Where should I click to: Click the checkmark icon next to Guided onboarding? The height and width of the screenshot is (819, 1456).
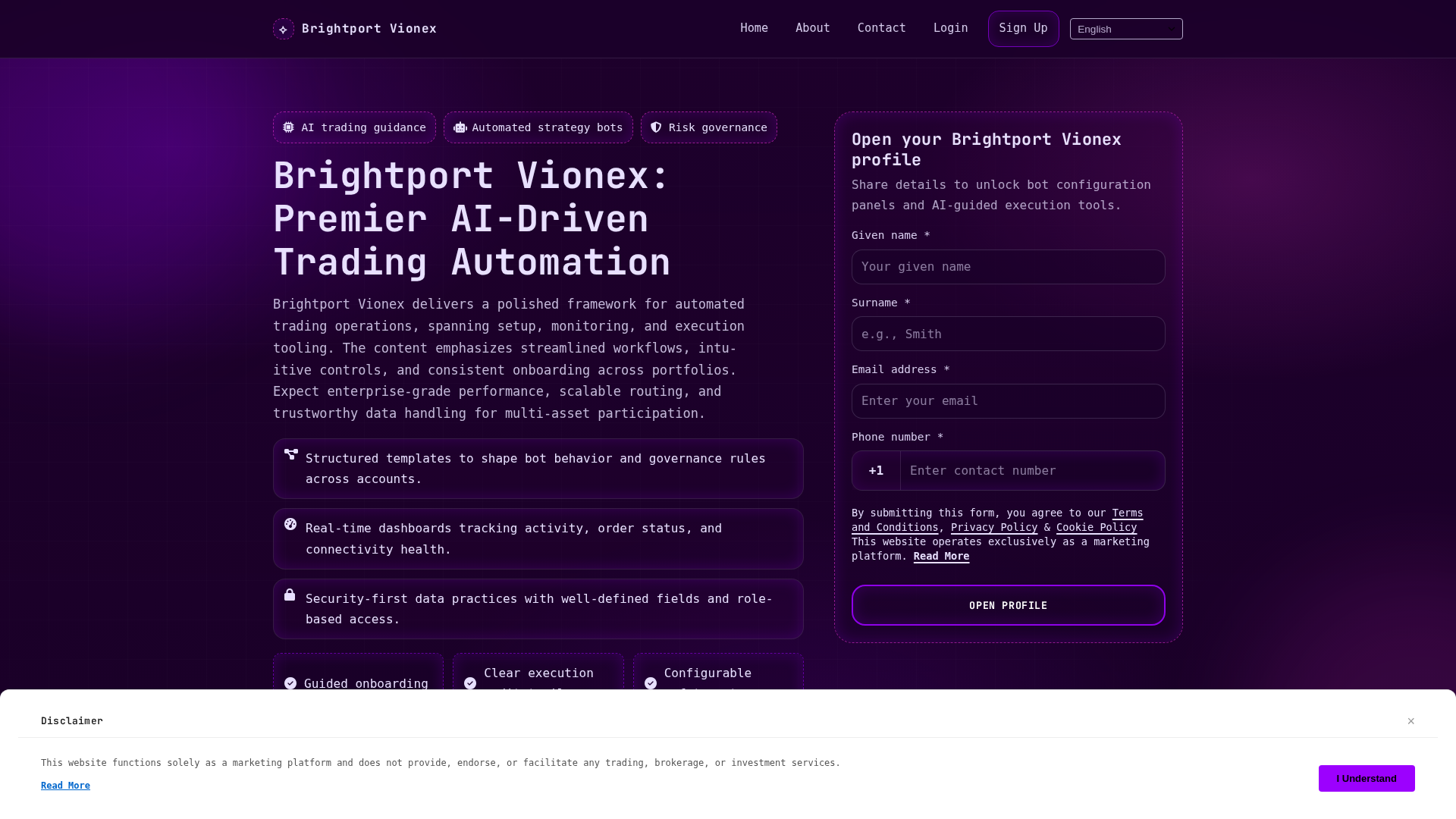click(290, 683)
